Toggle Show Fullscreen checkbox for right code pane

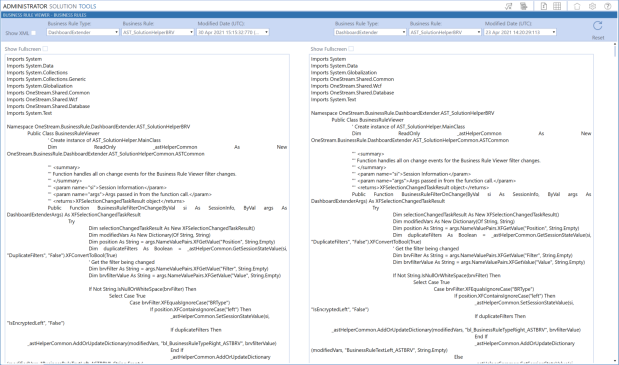pyautogui.click(x=351, y=49)
